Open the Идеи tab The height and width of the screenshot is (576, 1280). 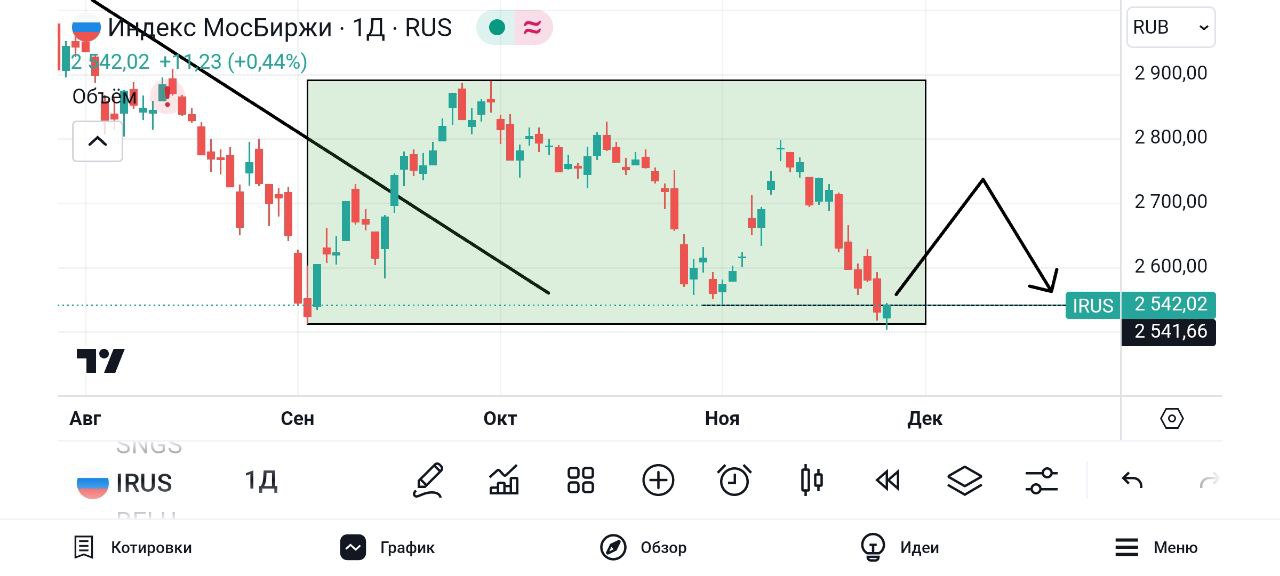[900, 548]
